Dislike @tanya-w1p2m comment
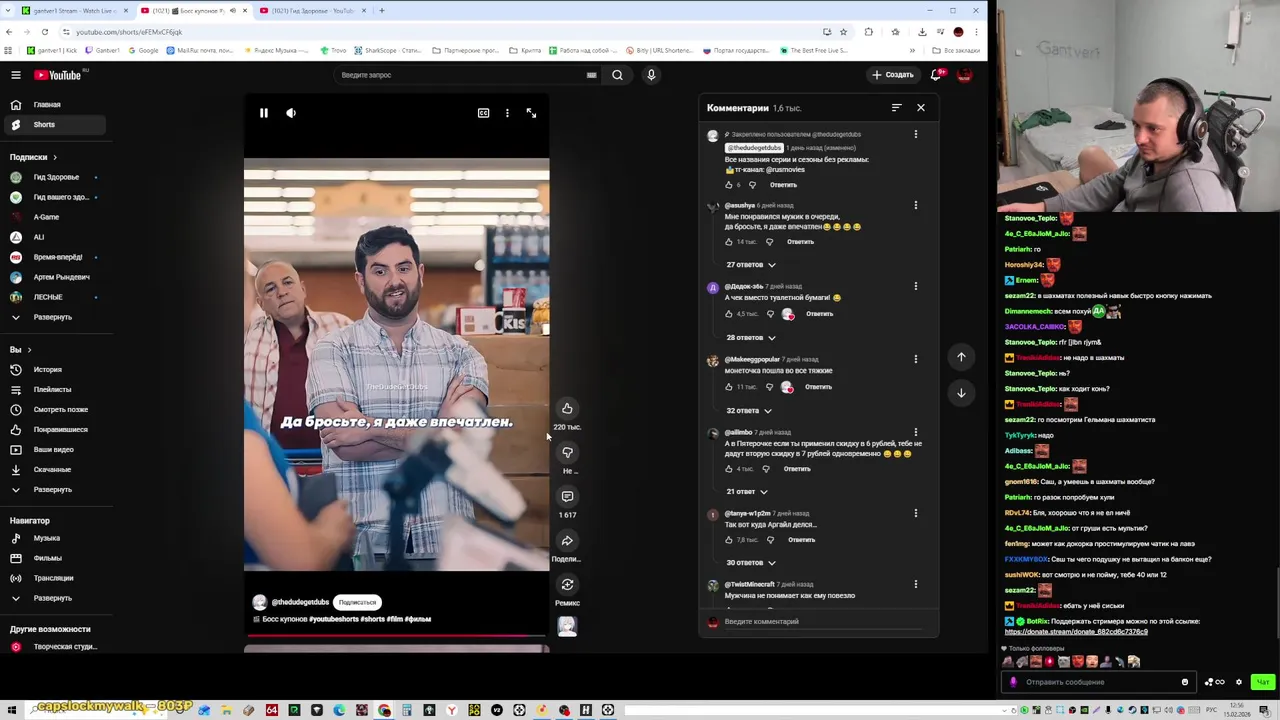 [770, 540]
